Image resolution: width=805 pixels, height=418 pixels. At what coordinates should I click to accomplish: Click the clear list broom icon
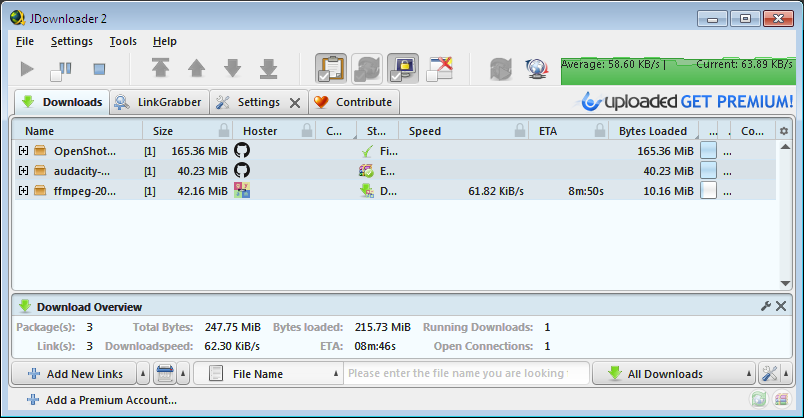click(x=164, y=374)
